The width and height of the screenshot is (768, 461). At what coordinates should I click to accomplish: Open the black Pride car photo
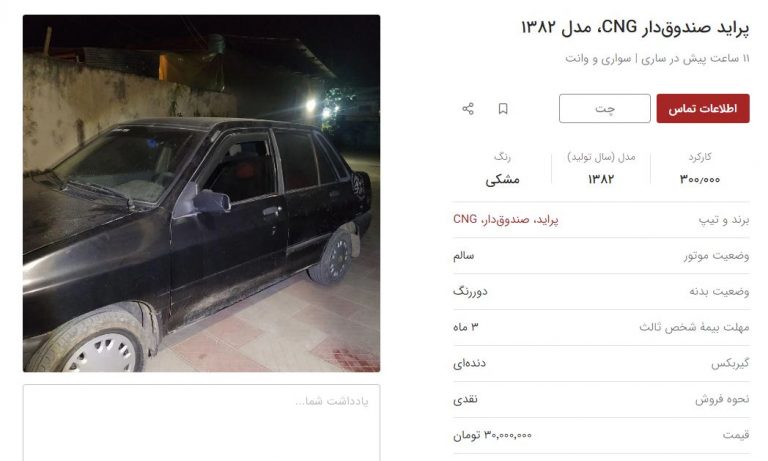coord(201,194)
